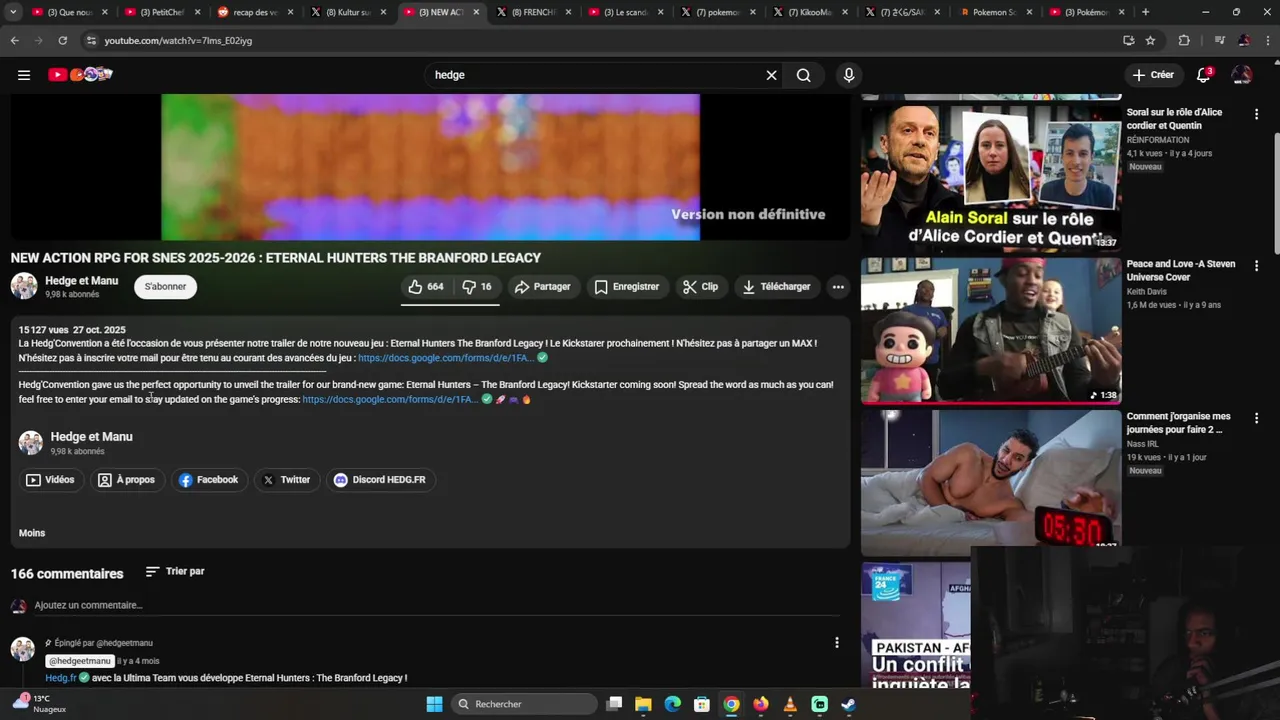Viewport: 1280px width, 720px height.
Task: Open the channel's Twitter link
Action: [287, 480]
